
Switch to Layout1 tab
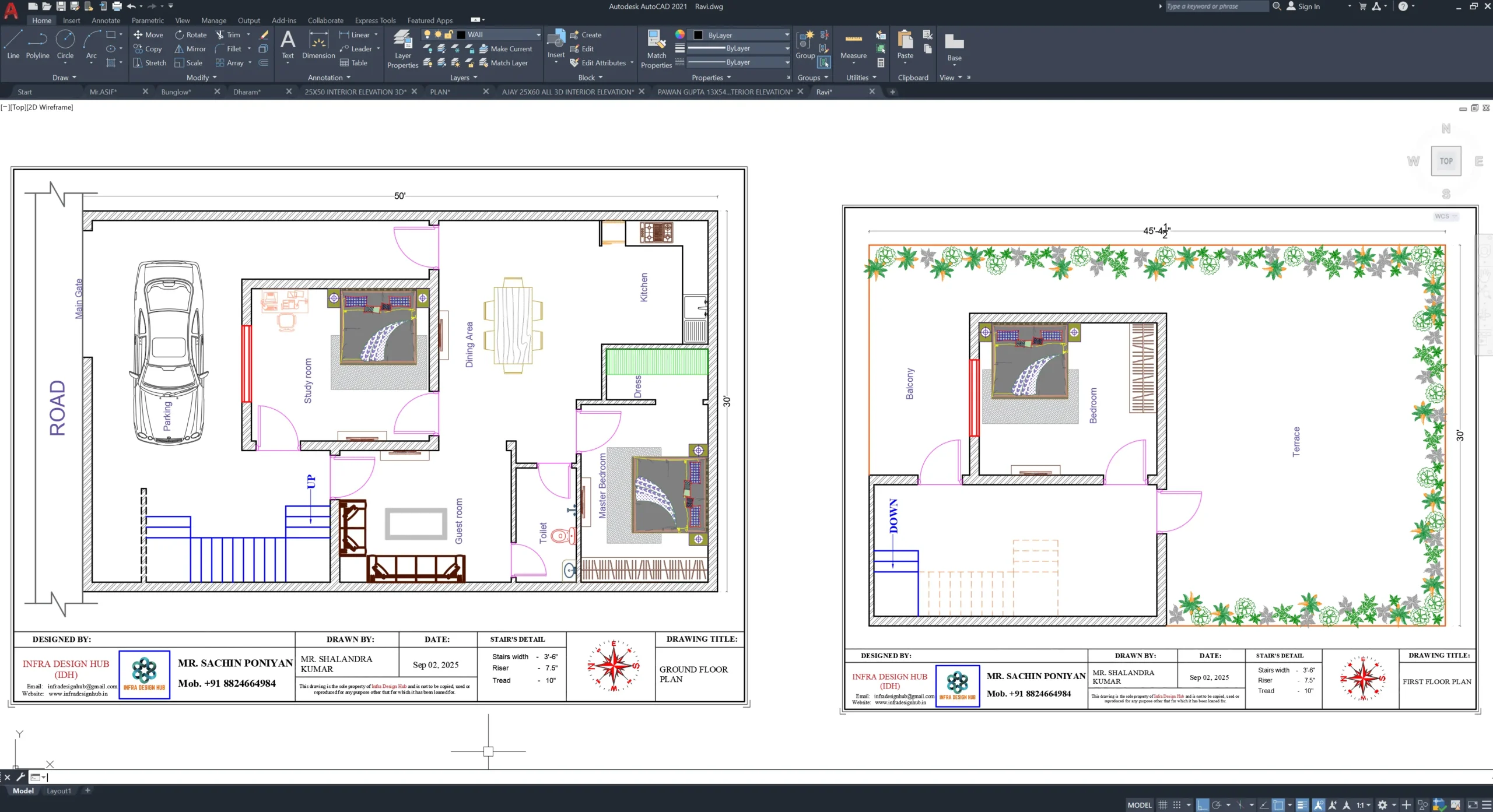point(59,791)
